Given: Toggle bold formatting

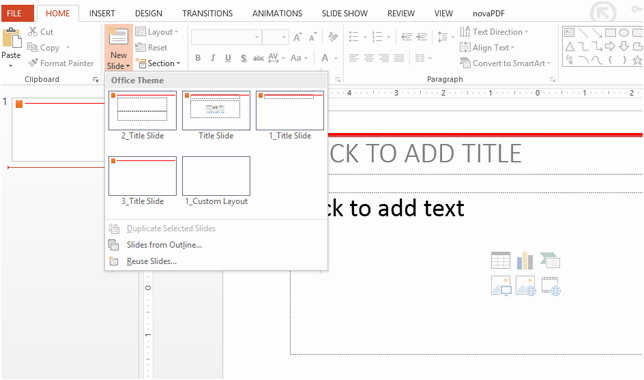Looking at the screenshot, I should [x=198, y=58].
